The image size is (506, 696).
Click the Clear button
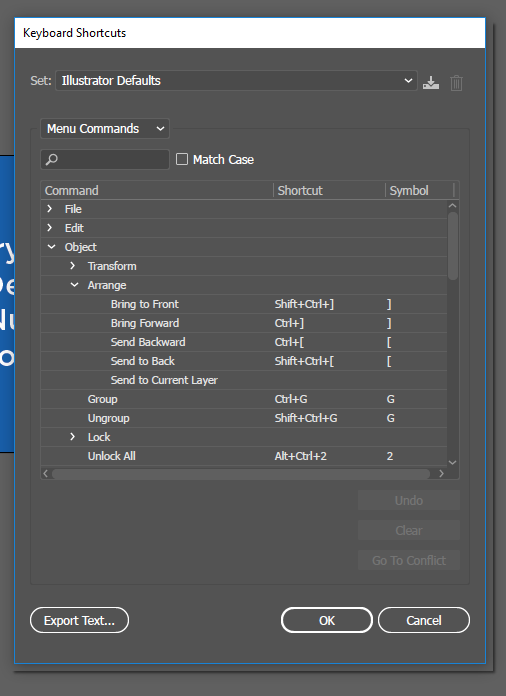pos(409,530)
